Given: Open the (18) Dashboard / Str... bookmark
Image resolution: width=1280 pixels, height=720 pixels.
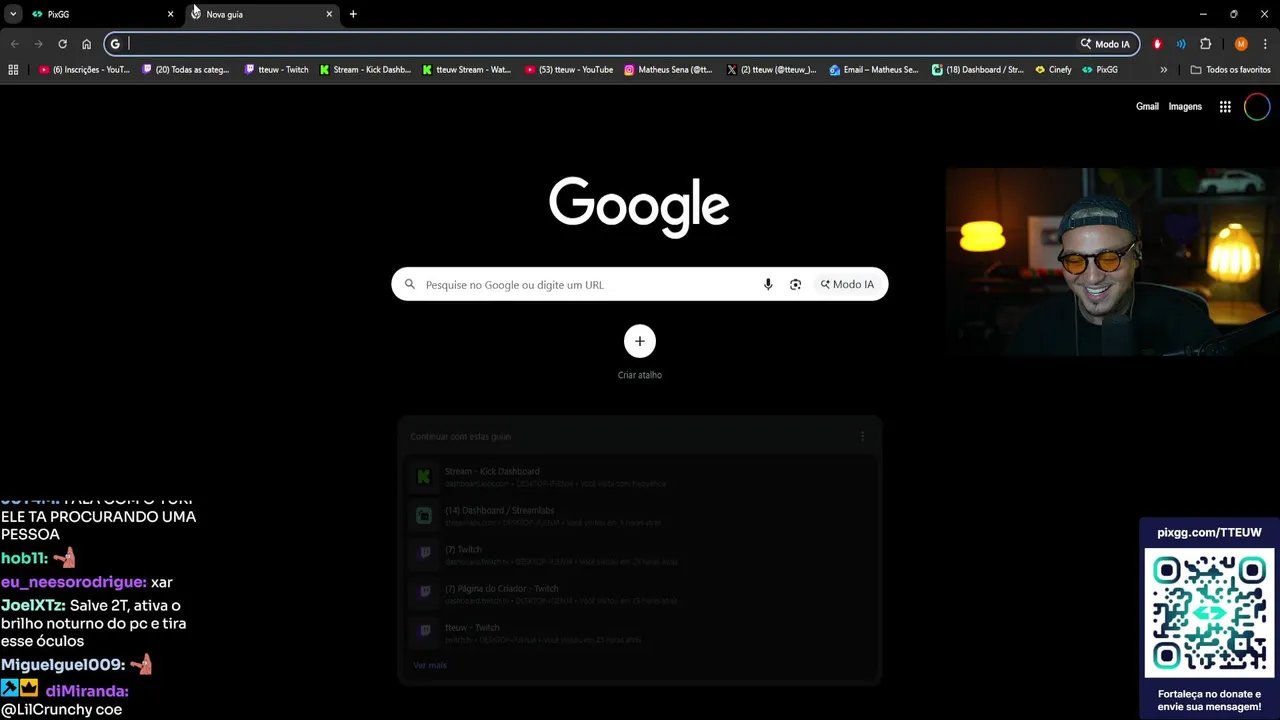Looking at the screenshot, I should click(x=977, y=70).
